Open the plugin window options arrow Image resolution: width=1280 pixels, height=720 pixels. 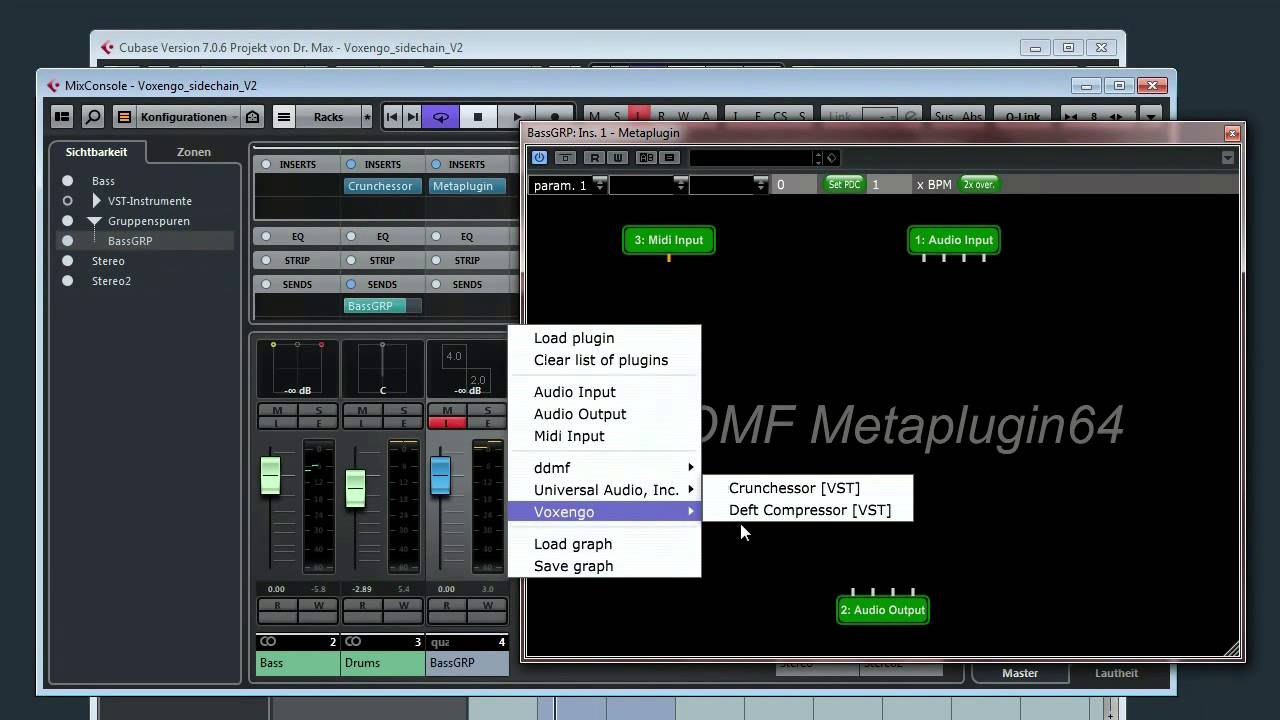[1228, 158]
